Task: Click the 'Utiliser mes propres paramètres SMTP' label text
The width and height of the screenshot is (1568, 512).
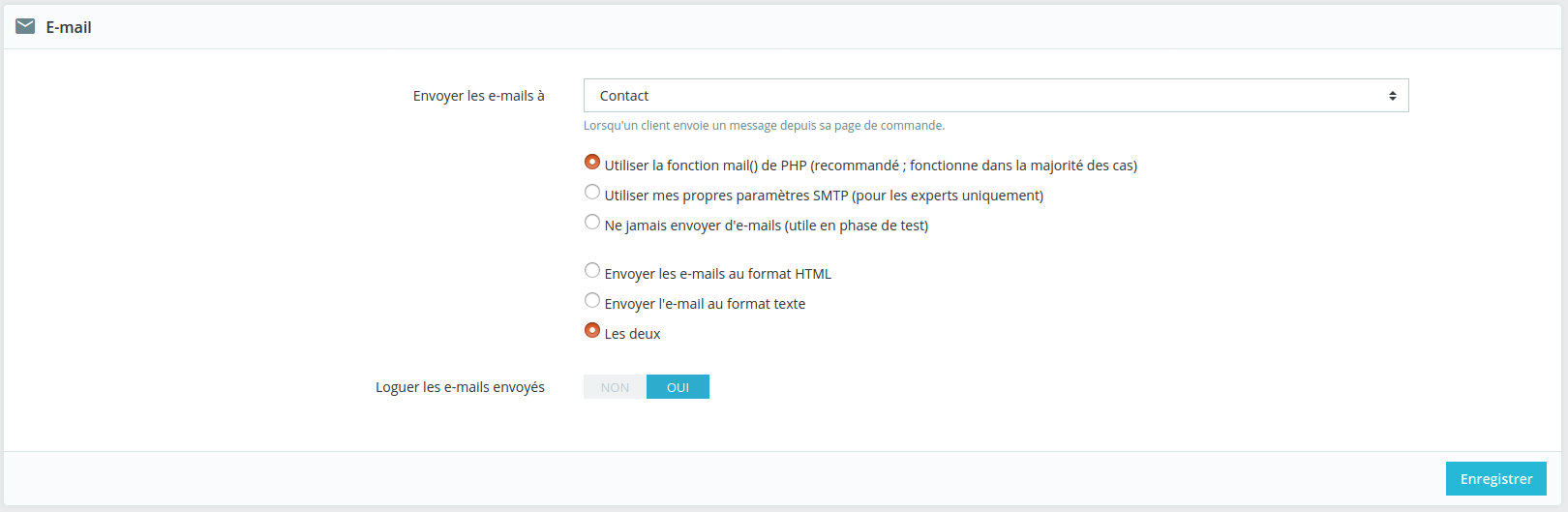Action: [x=824, y=196]
